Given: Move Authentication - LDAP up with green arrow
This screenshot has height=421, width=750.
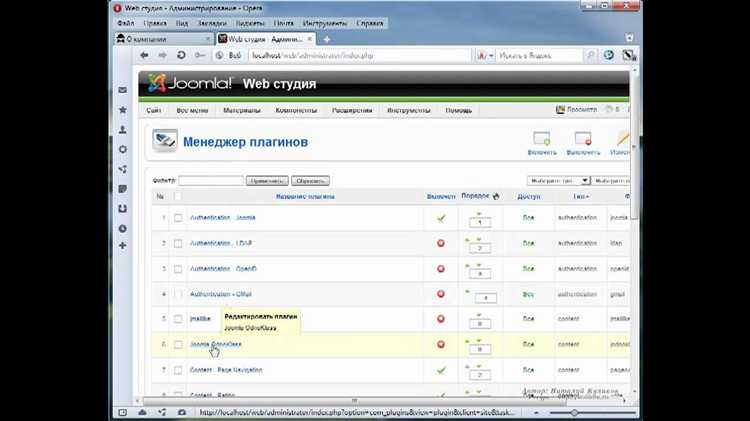Looking at the screenshot, I should [467, 240].
